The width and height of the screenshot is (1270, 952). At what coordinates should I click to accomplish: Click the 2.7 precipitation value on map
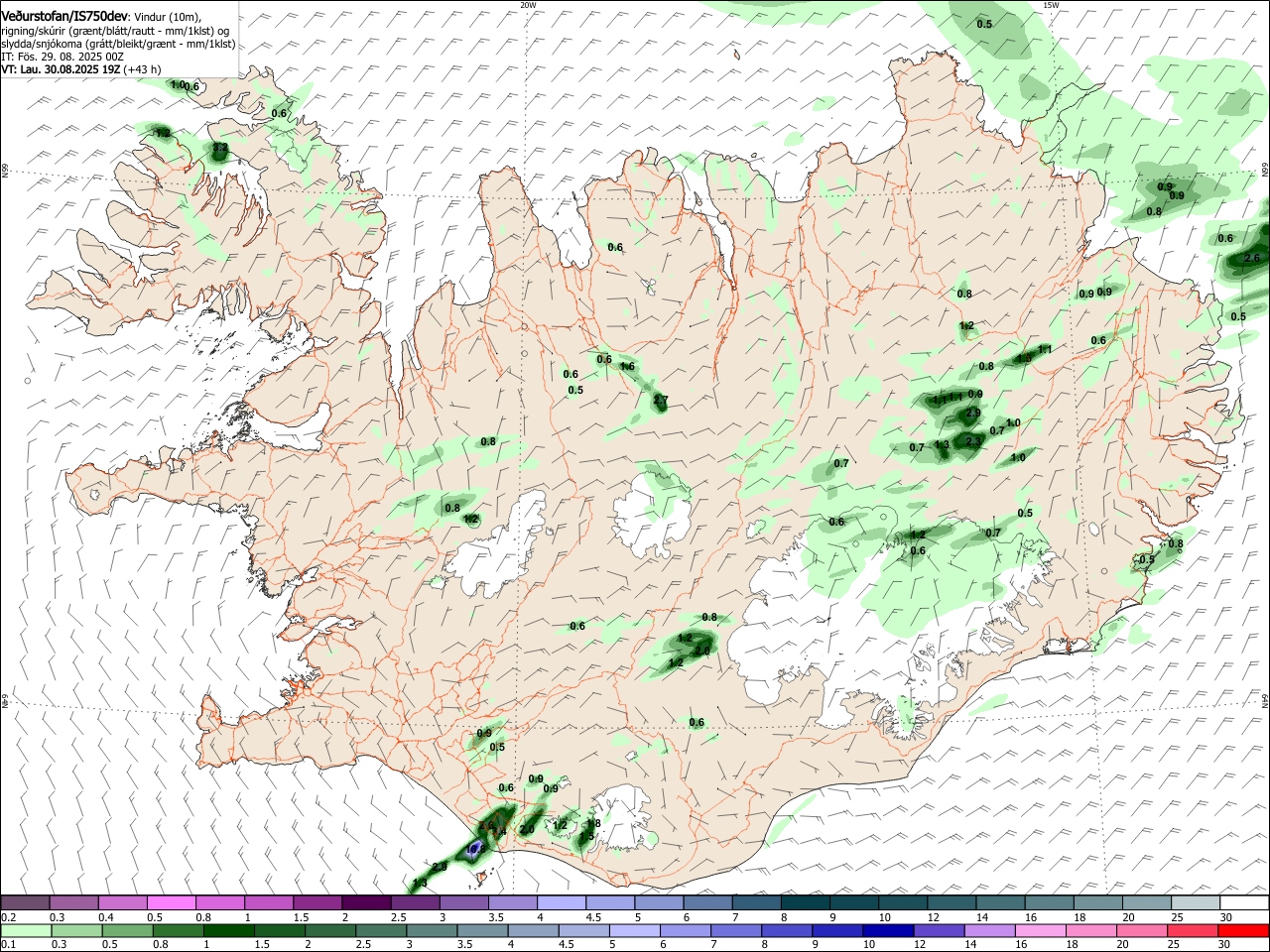click(x=661, y=401)
